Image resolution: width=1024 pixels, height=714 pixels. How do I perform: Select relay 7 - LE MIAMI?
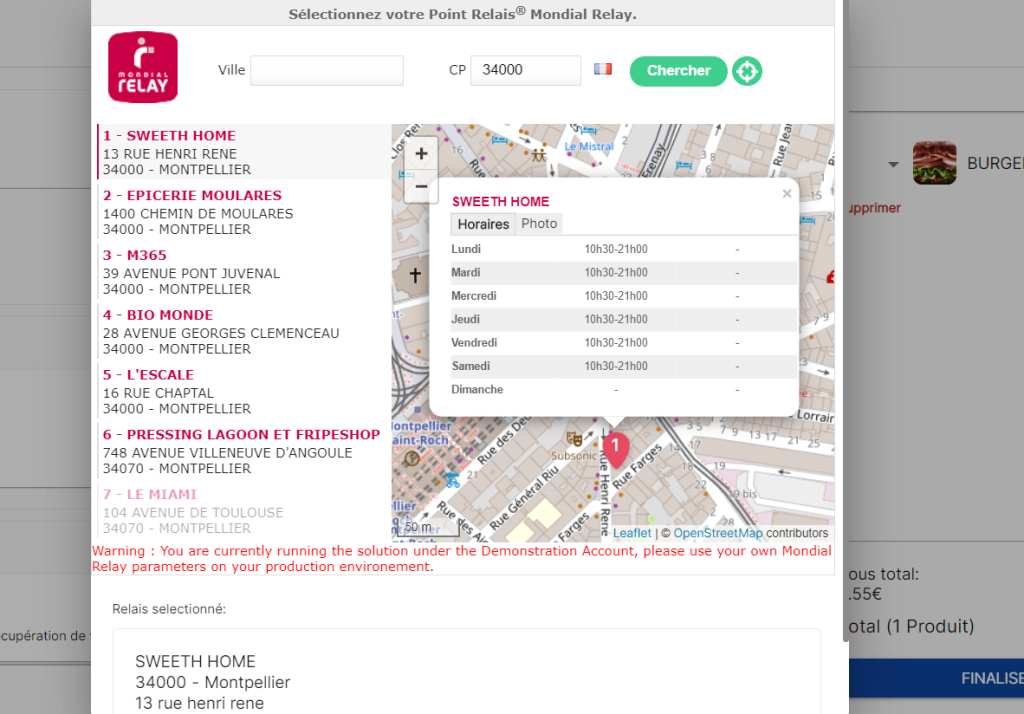pyautogui.click(x=244, y=511)
